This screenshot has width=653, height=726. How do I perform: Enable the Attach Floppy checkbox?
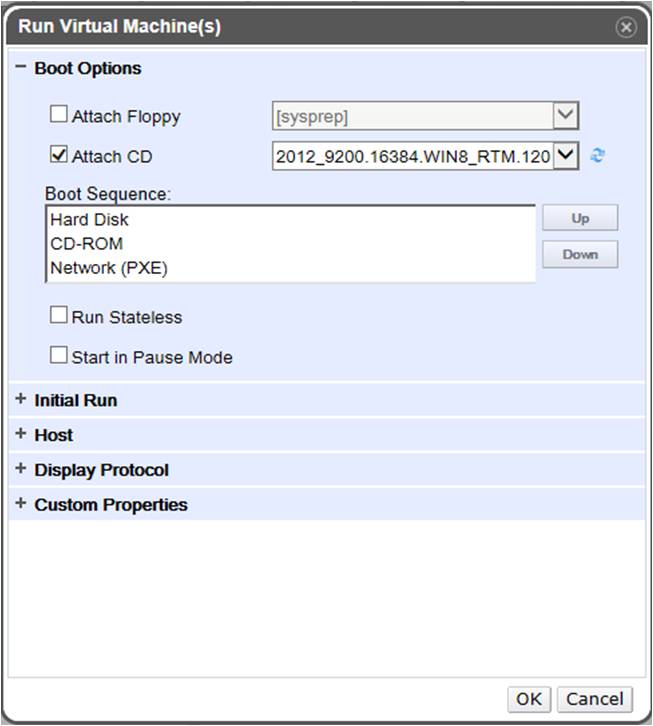(x=59, y=115)
